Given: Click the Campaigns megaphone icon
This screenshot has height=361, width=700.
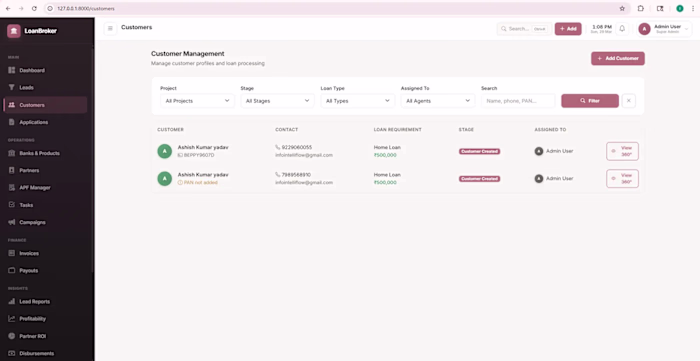Looking at the screenshot, I should (12, 222).
